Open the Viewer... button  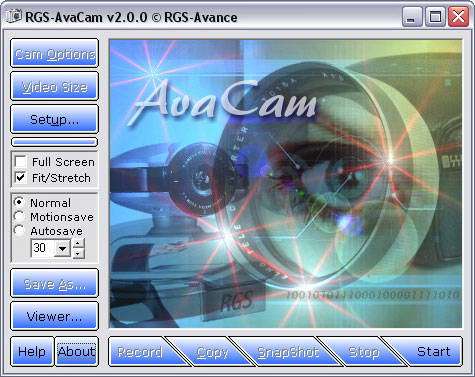click(x=55, y=316)
